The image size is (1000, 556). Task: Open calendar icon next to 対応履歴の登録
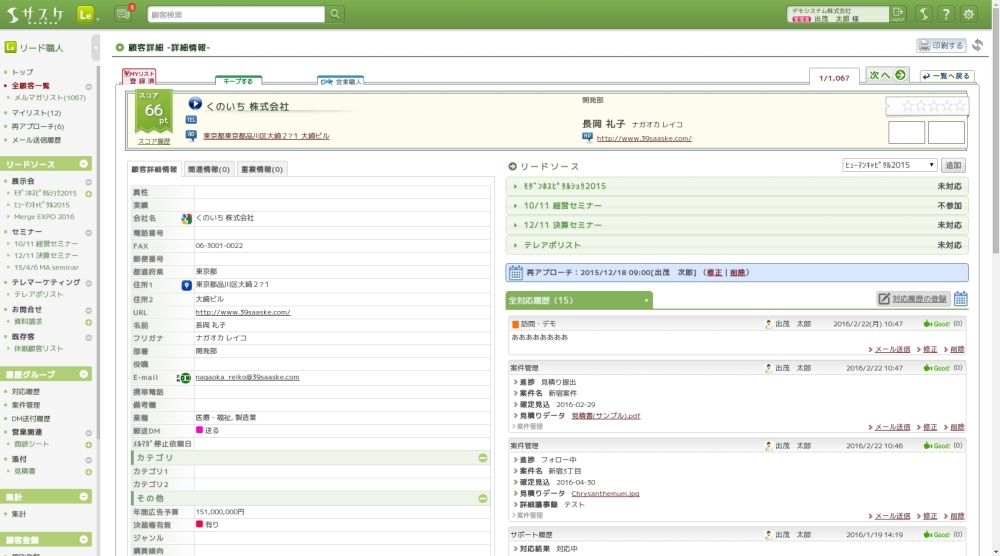[x=960, y=299]
